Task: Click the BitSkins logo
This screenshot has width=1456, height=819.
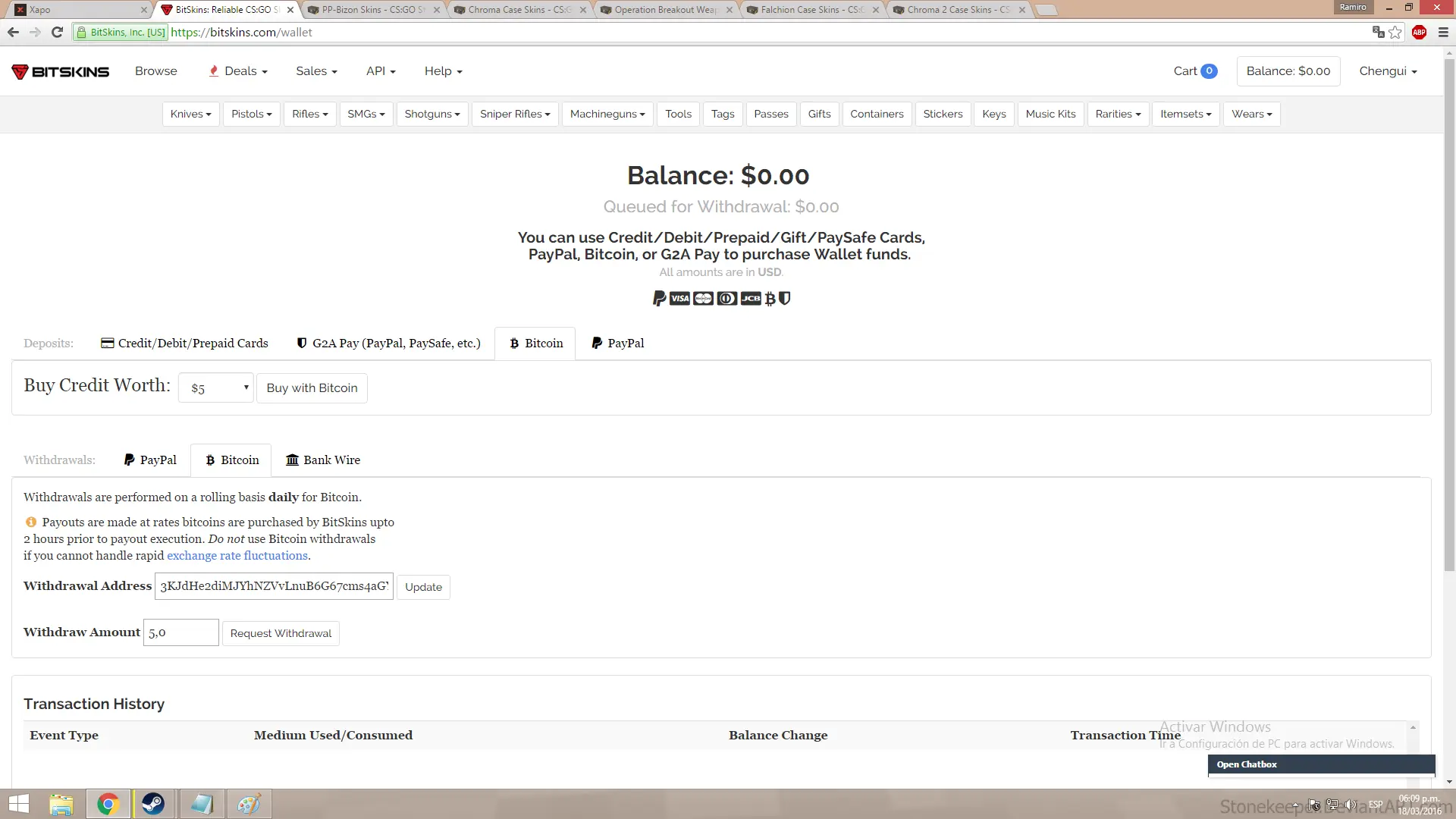Action: (61, 71)
